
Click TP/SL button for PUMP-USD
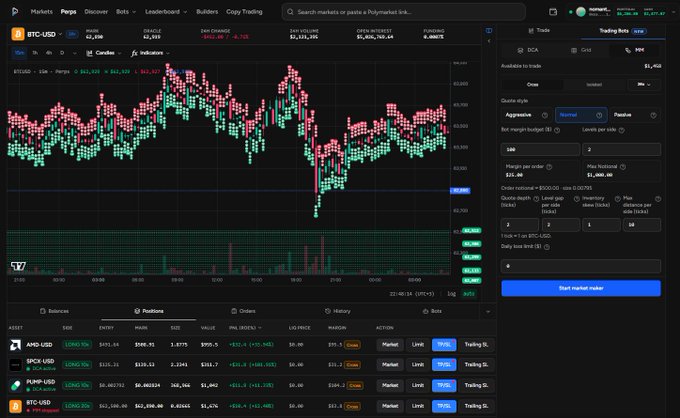(x=444, y=385)
